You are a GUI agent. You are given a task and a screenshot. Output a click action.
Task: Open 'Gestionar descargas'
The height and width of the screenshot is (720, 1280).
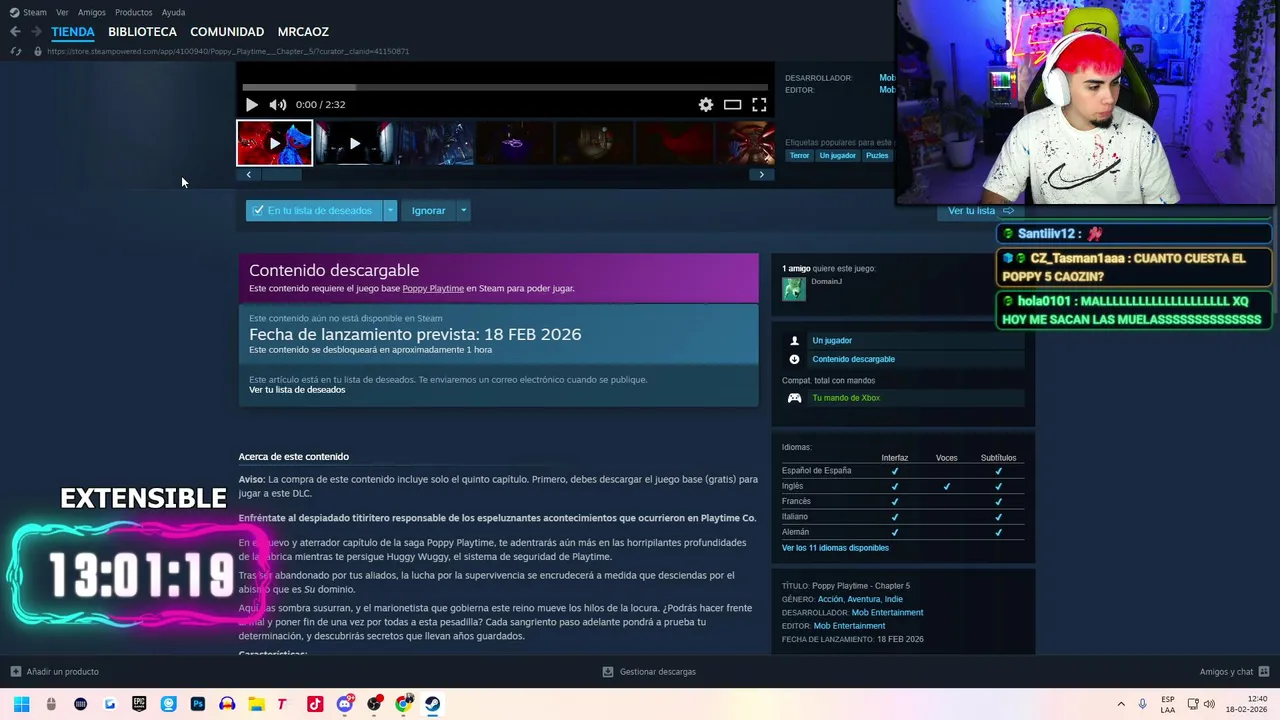pyautogui.click(x=649, y=672)
